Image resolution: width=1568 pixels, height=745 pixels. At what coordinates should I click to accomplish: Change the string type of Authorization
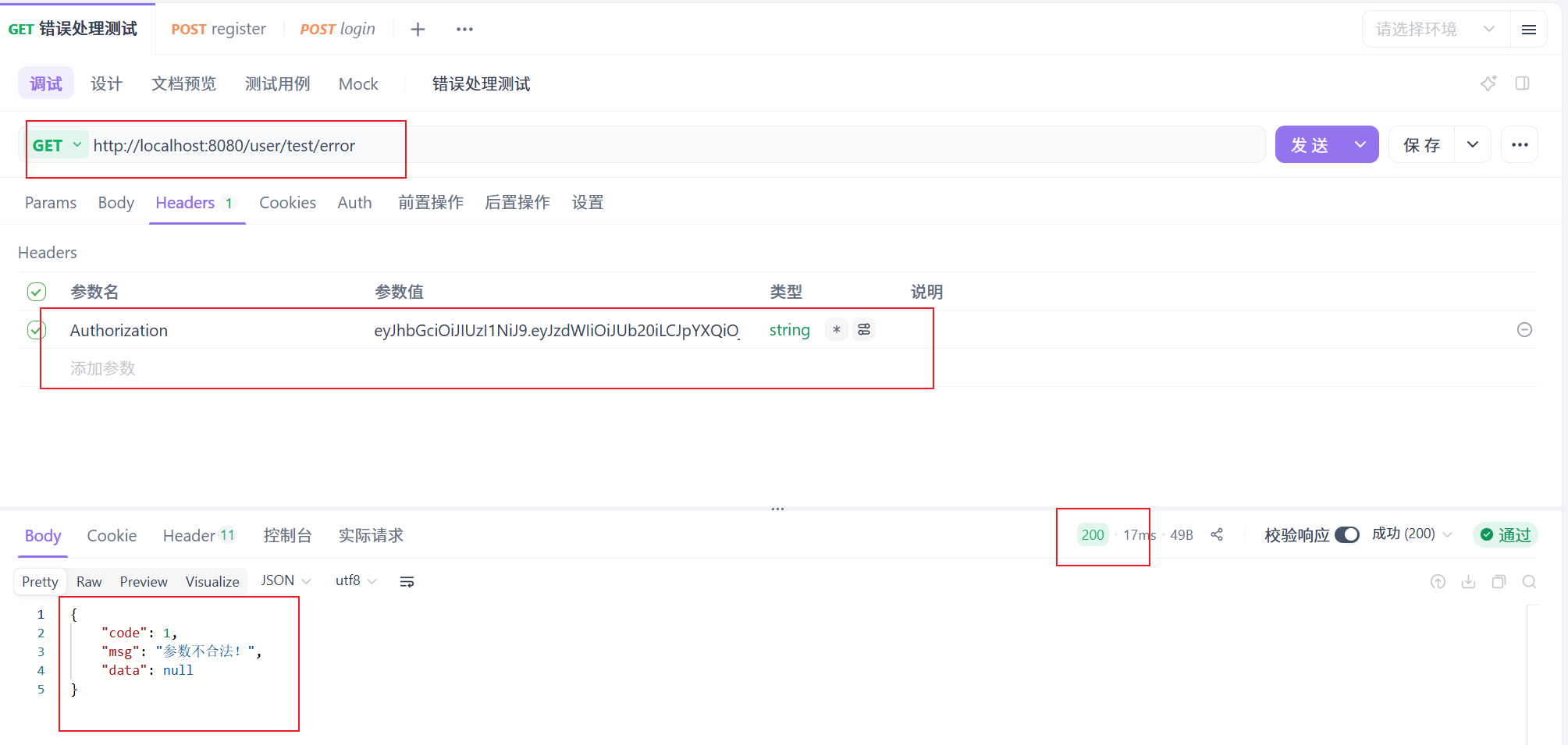(789, 330)
